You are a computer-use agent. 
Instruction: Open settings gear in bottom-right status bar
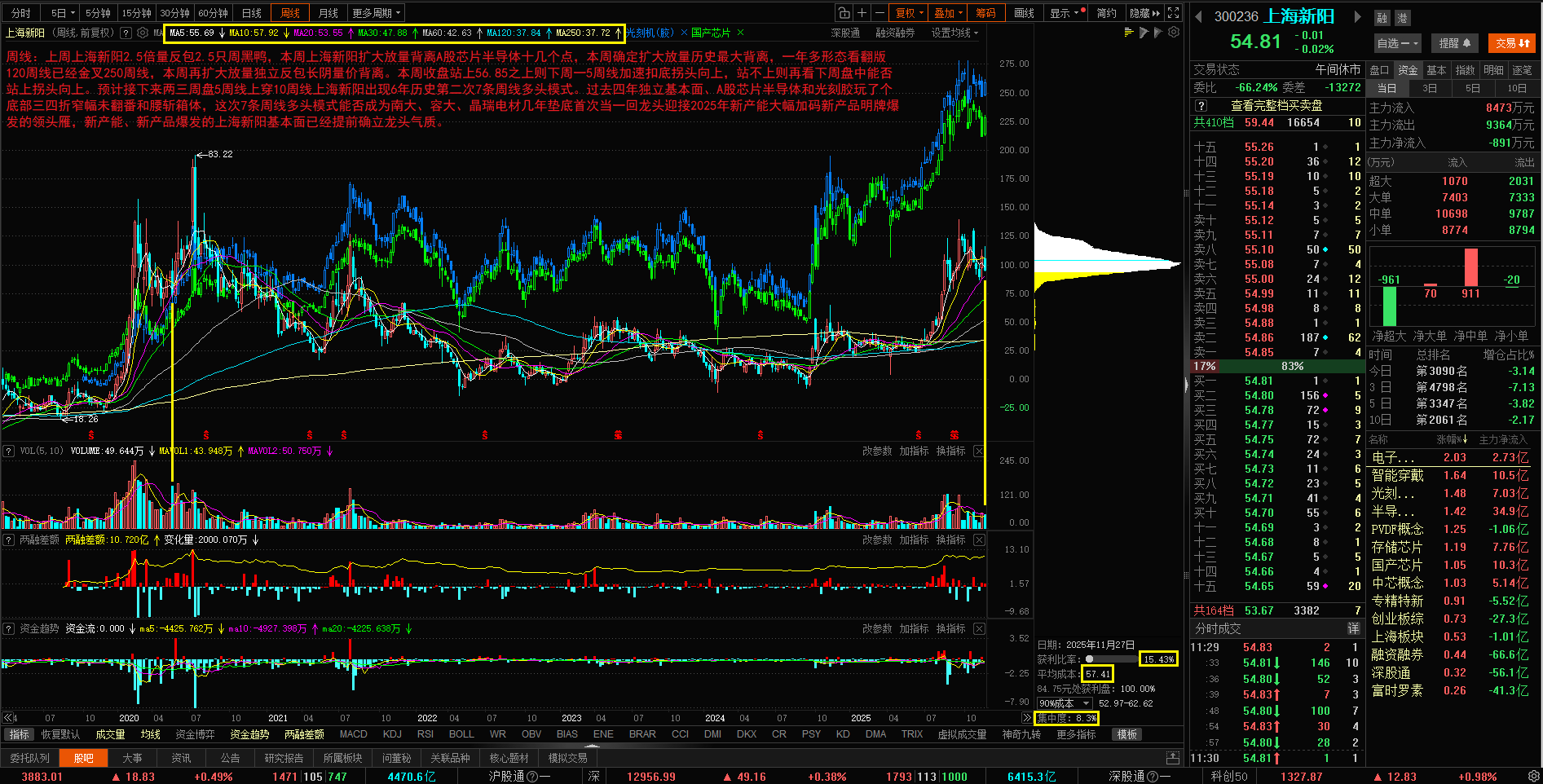click(x=1534, y=777)
